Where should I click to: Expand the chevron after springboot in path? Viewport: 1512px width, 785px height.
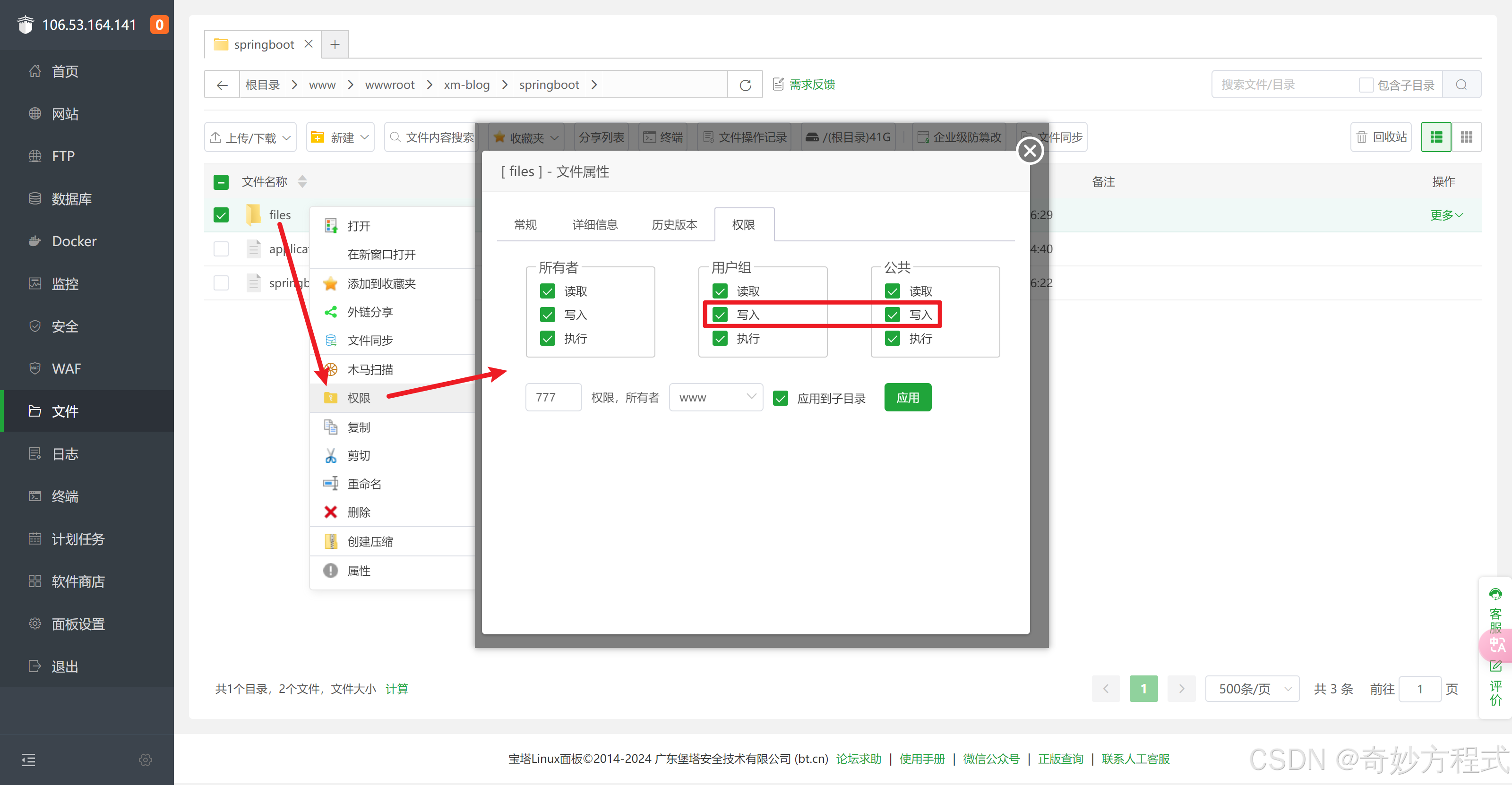click(594, 85)
